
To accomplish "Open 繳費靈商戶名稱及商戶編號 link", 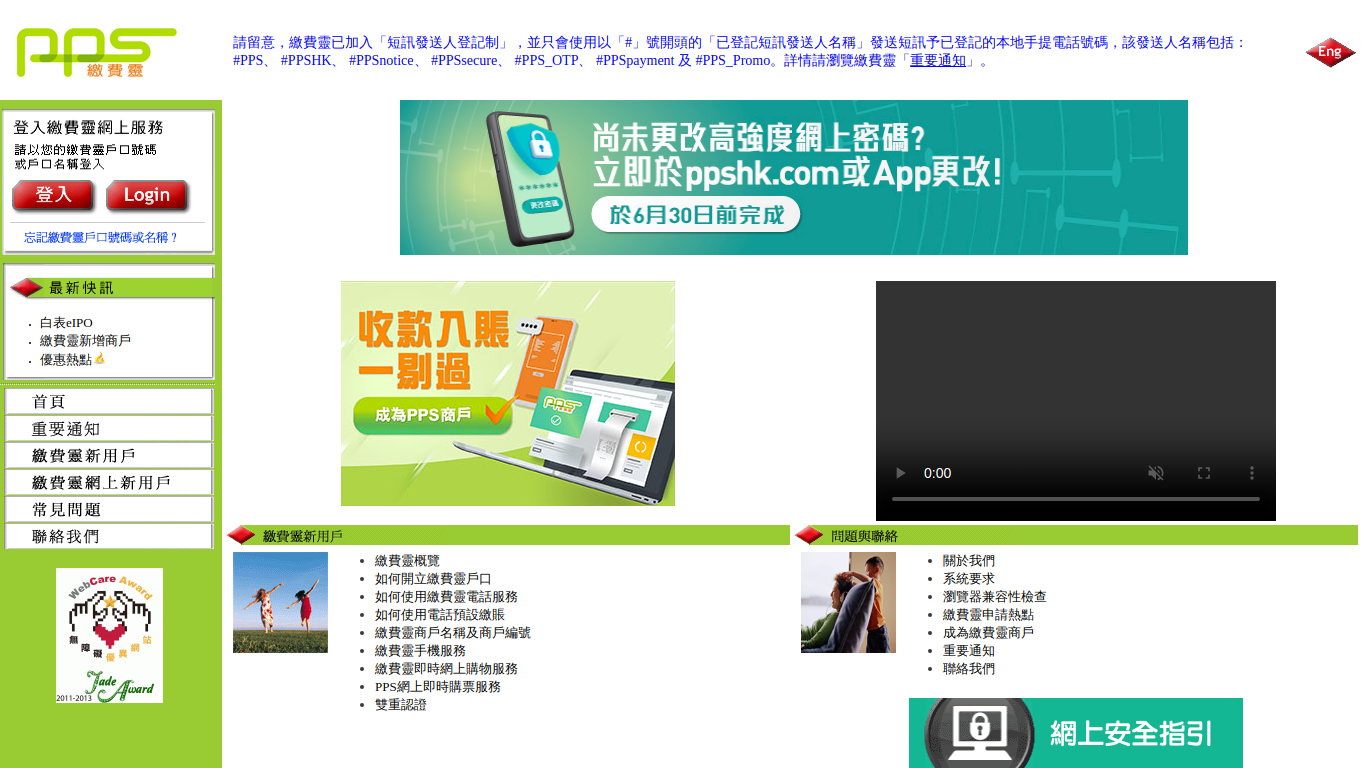I will tap(453, 633).
